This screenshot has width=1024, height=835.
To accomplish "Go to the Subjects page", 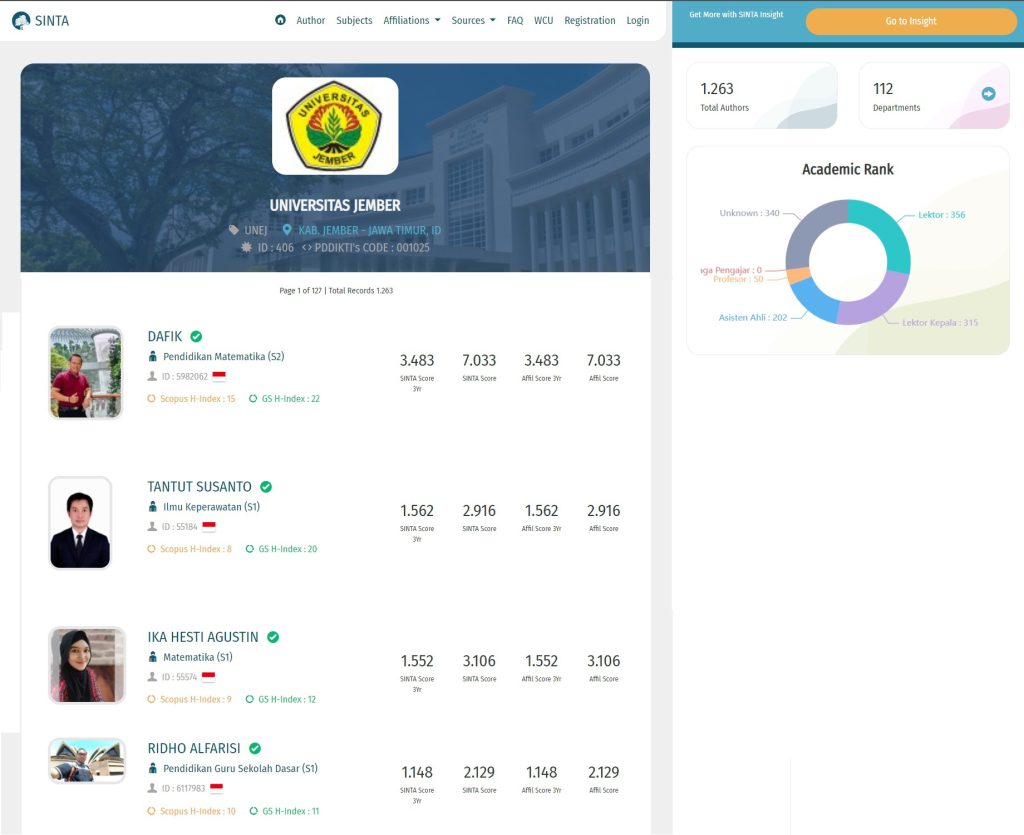I will [354, 20].
